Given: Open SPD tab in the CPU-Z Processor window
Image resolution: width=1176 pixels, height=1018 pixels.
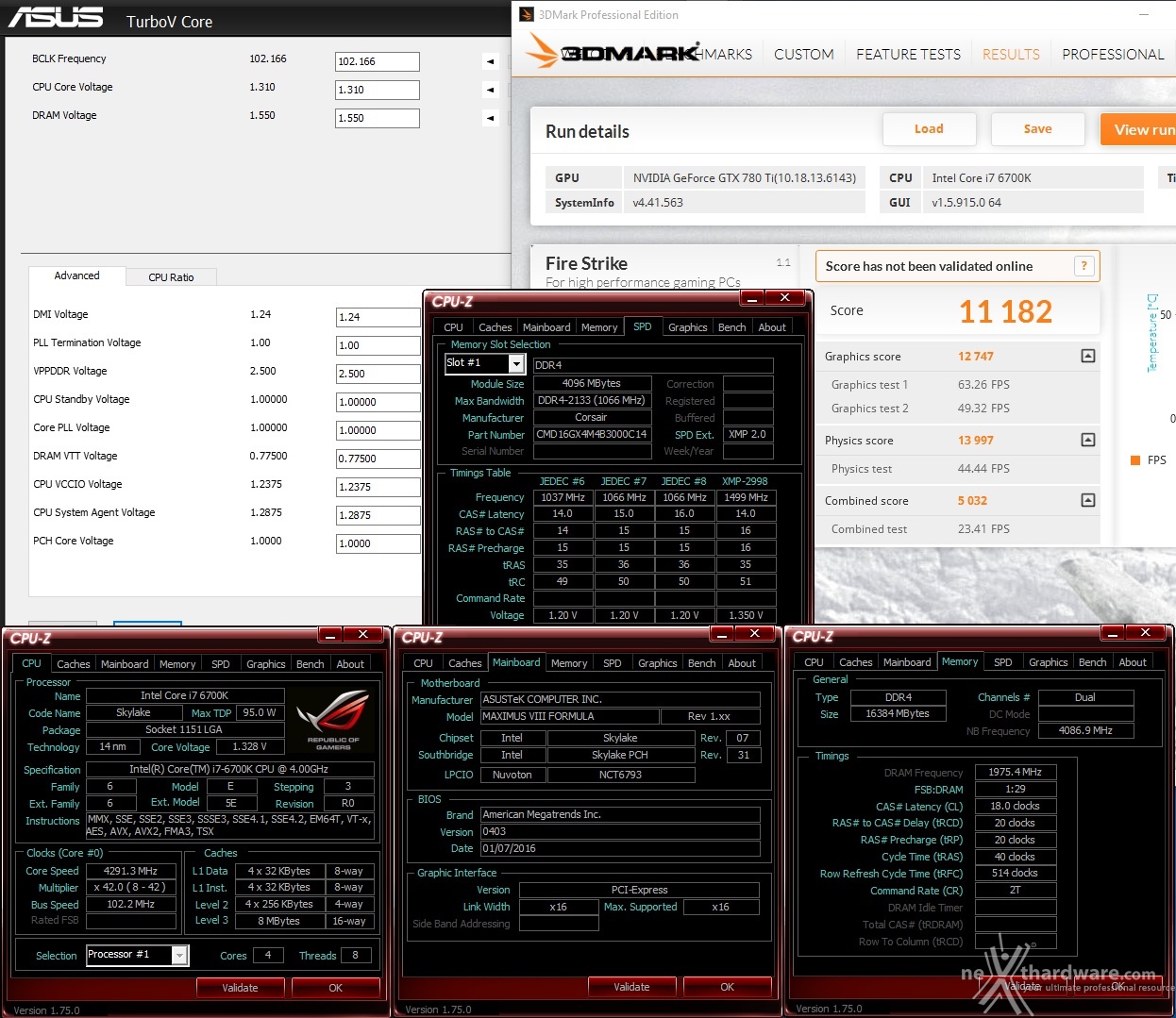Looking at the screenshot, I should 220,664.
